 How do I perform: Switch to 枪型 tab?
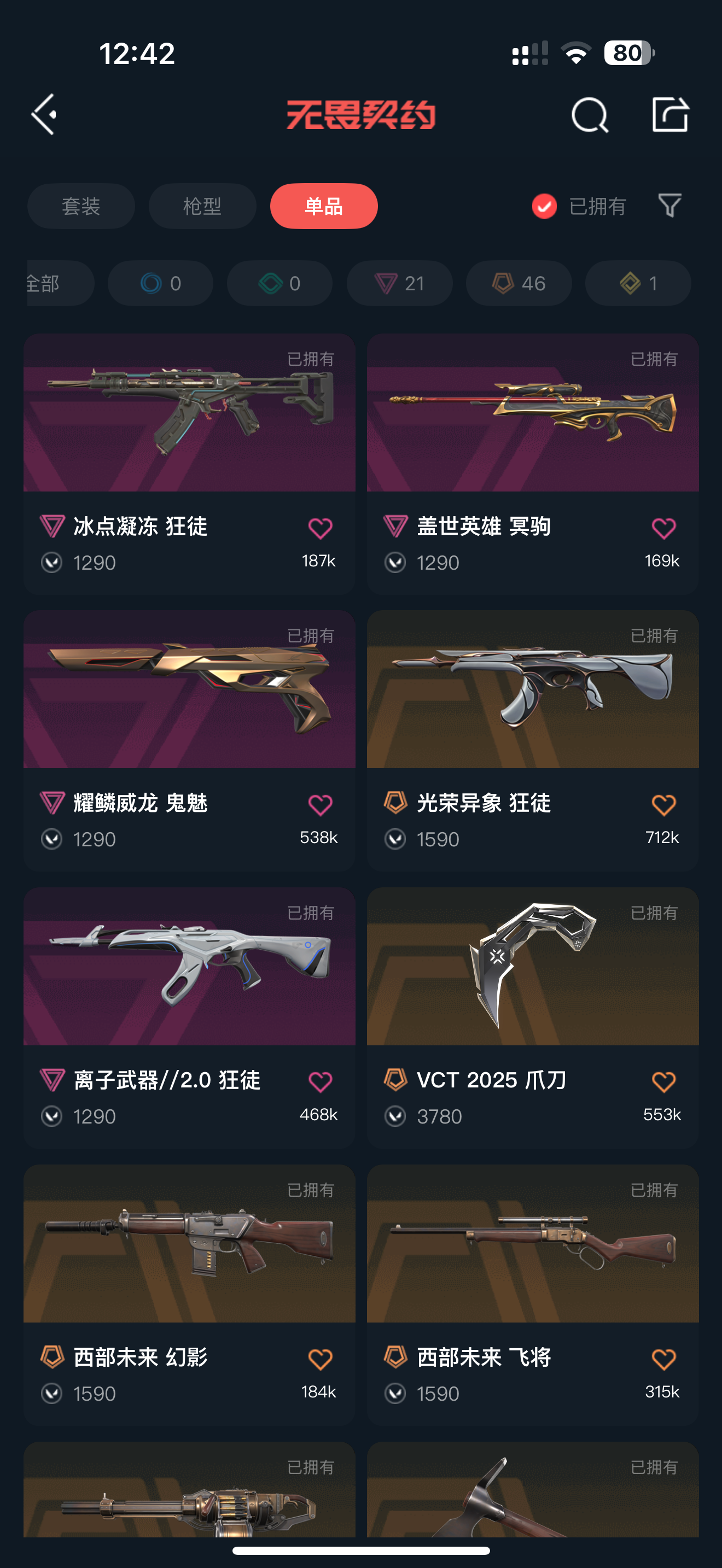(x=202, y=206)
